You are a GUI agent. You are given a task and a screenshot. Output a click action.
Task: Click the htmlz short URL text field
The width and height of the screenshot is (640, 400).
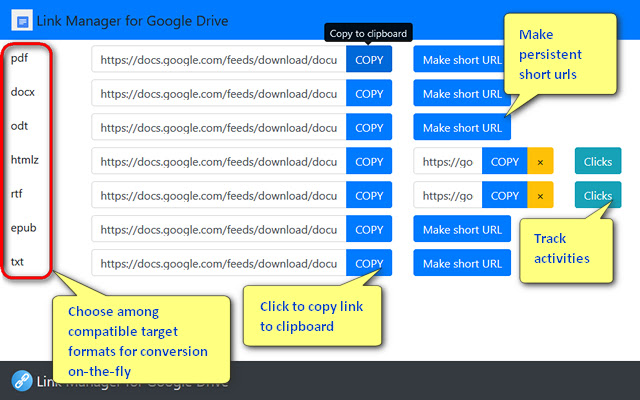click(x=448, y=161)
